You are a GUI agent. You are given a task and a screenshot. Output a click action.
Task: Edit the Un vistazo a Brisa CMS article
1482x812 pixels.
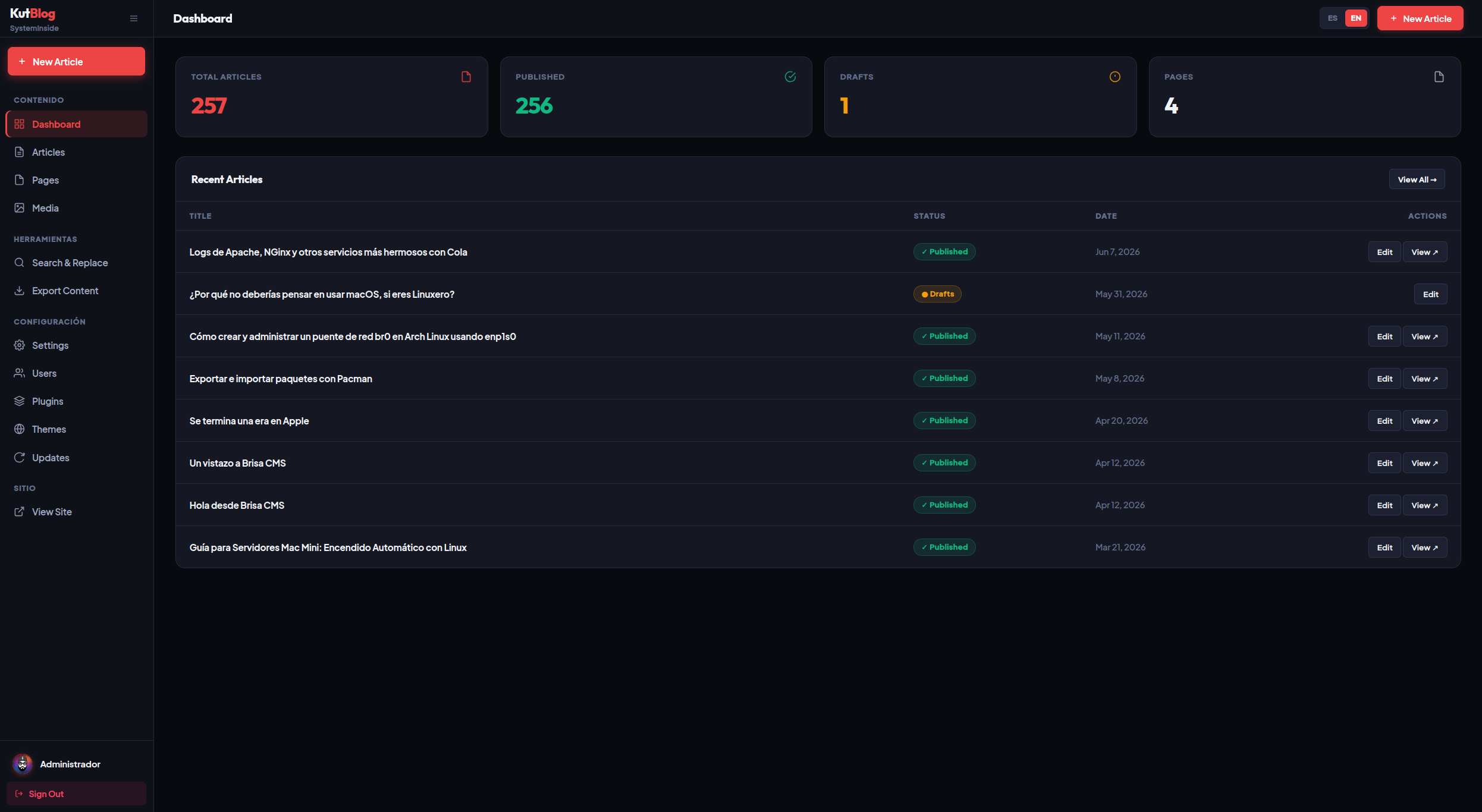(1384, 463)
